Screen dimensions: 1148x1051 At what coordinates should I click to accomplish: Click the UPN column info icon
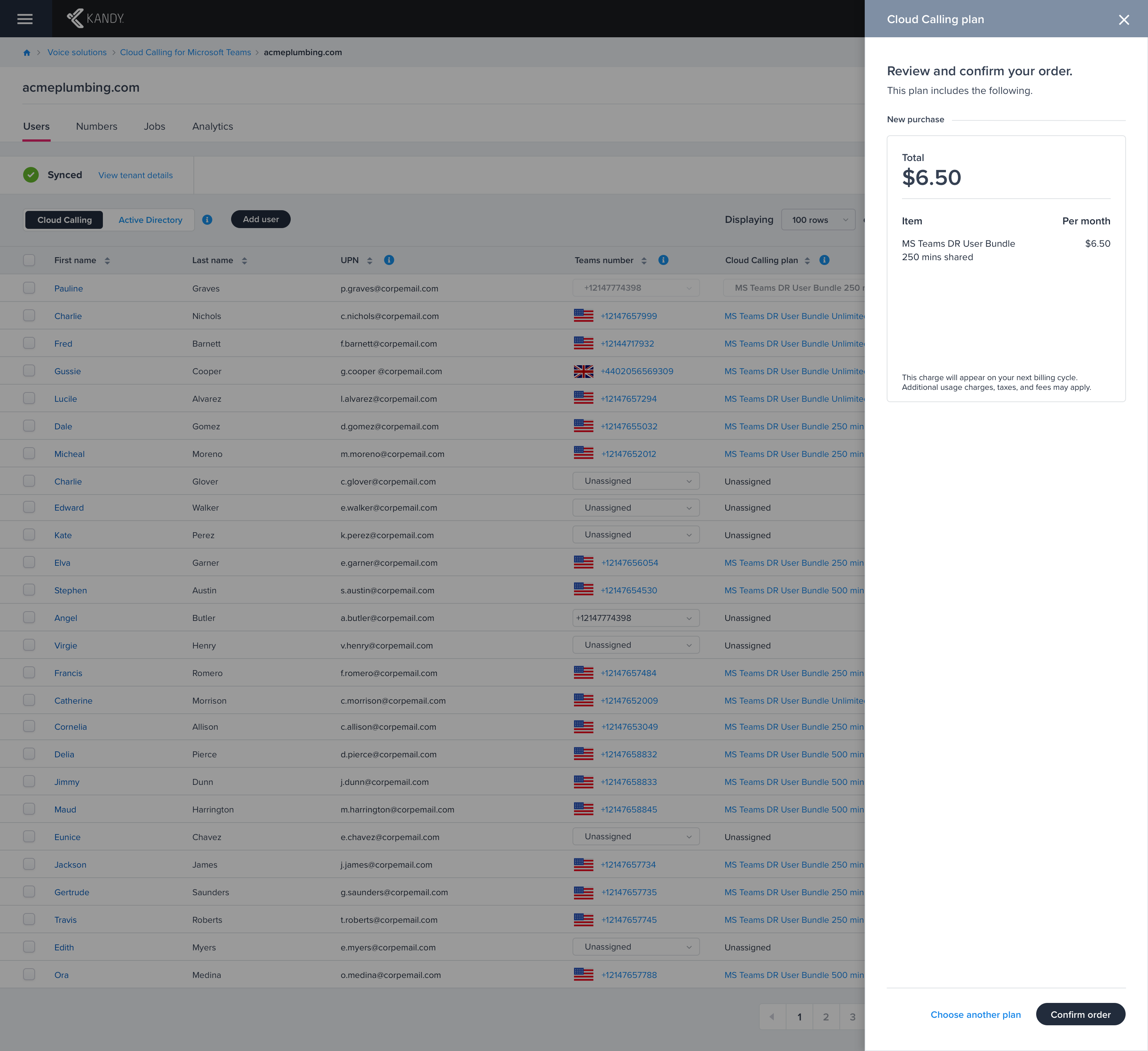click(389, 260)
